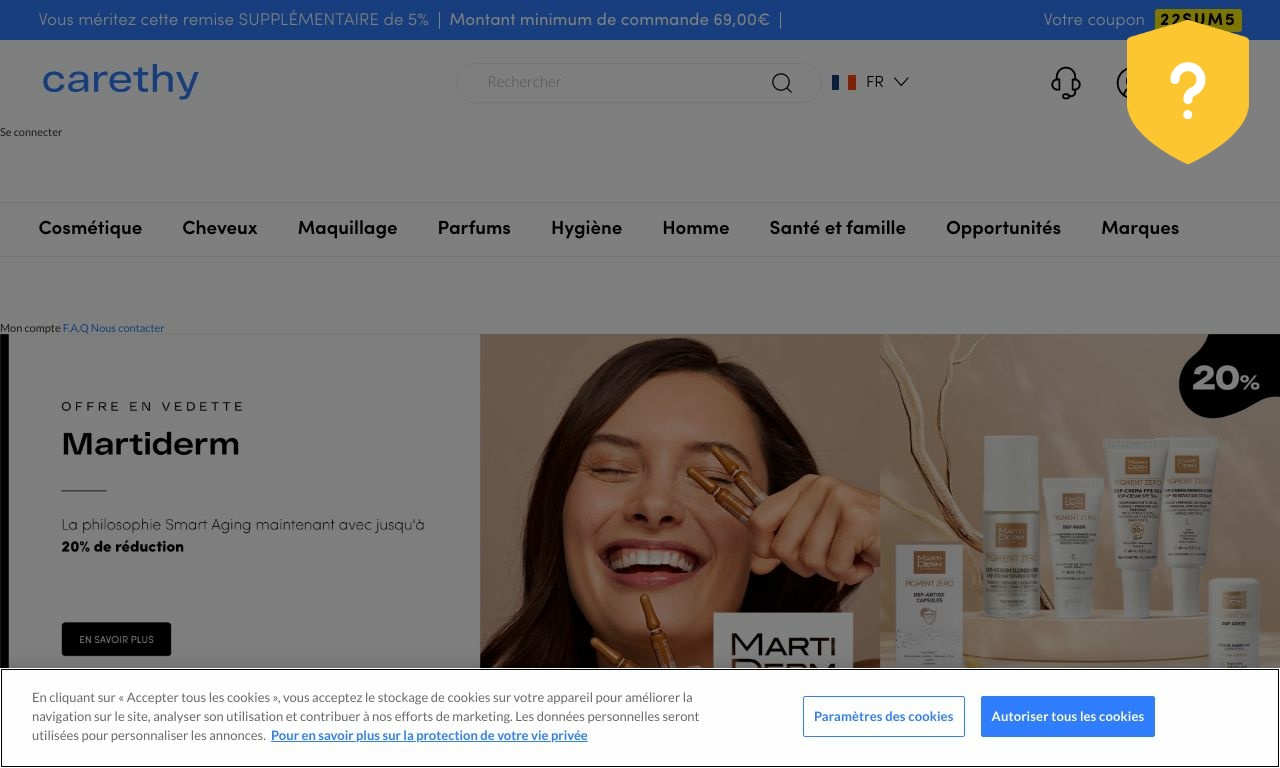
Task: Click Paramètres des cookies button
Action: (883, 716)
